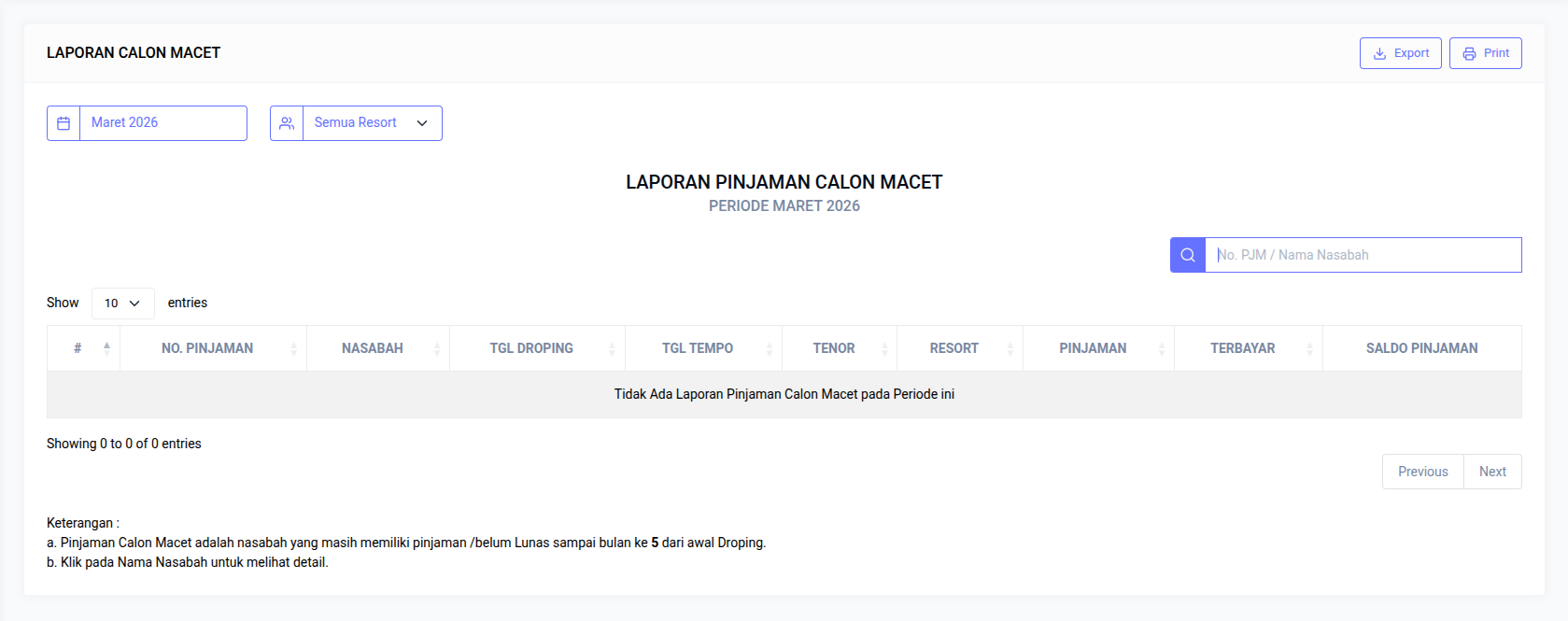Sort by TENOR column header
1568x621 pixels.
tap(840, 348)
